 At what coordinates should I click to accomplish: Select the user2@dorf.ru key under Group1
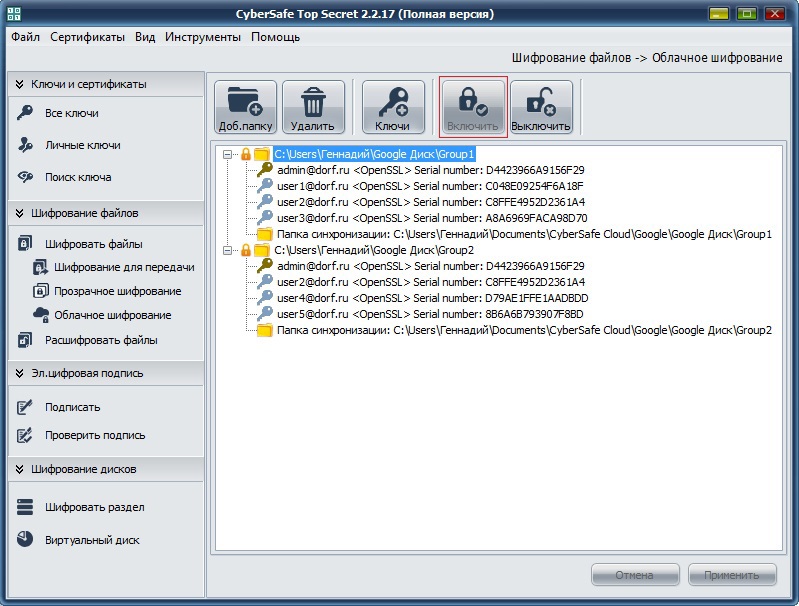431,202
